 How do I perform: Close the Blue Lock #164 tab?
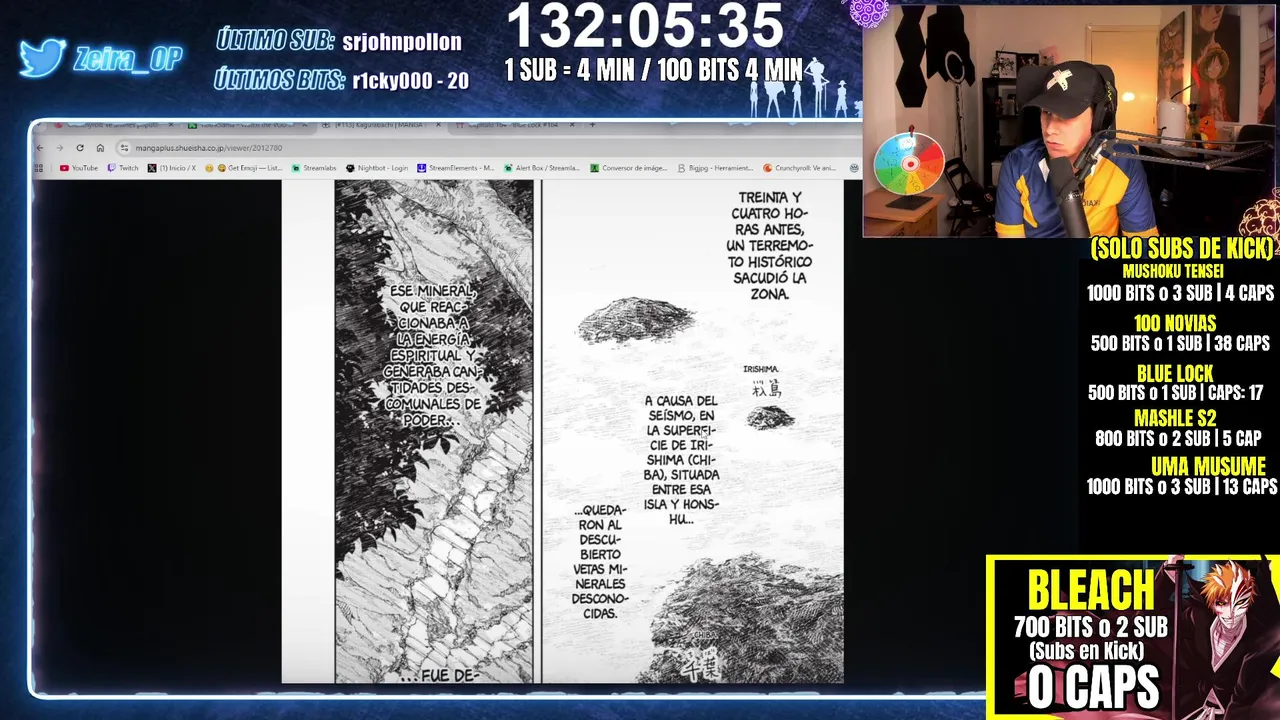[x=572, y=125]
